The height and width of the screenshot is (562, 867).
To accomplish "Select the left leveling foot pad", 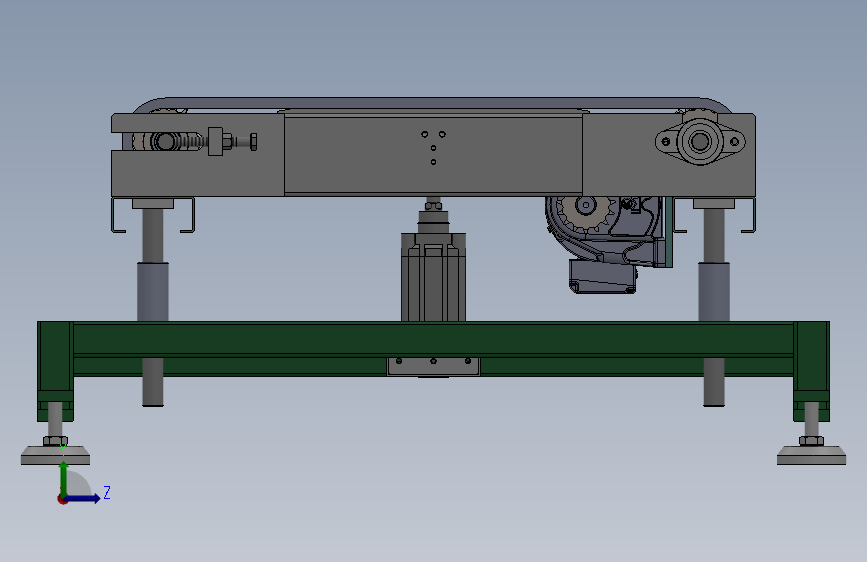I will pyautogui.click(x=55, y=456).
